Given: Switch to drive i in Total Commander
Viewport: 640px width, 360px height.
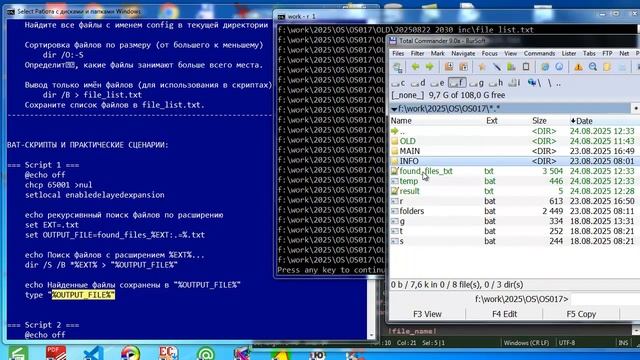Looking at the screenshot, I should pyautogui.click(x=514, y=83).
